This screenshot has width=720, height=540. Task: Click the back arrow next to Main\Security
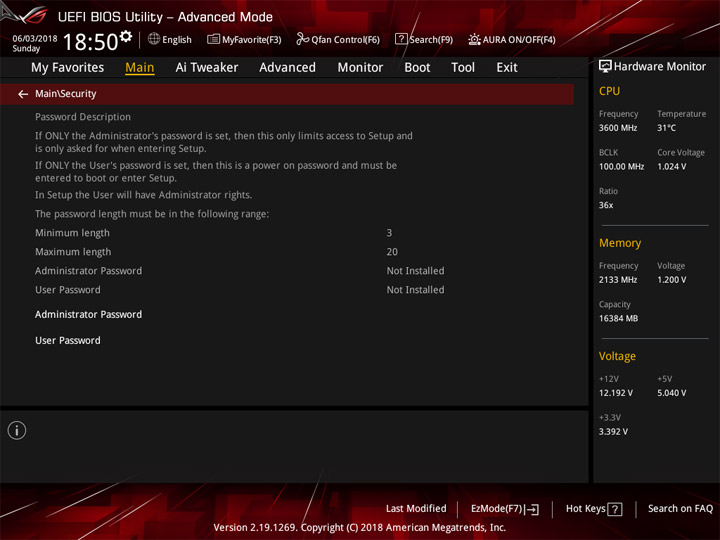23,94
